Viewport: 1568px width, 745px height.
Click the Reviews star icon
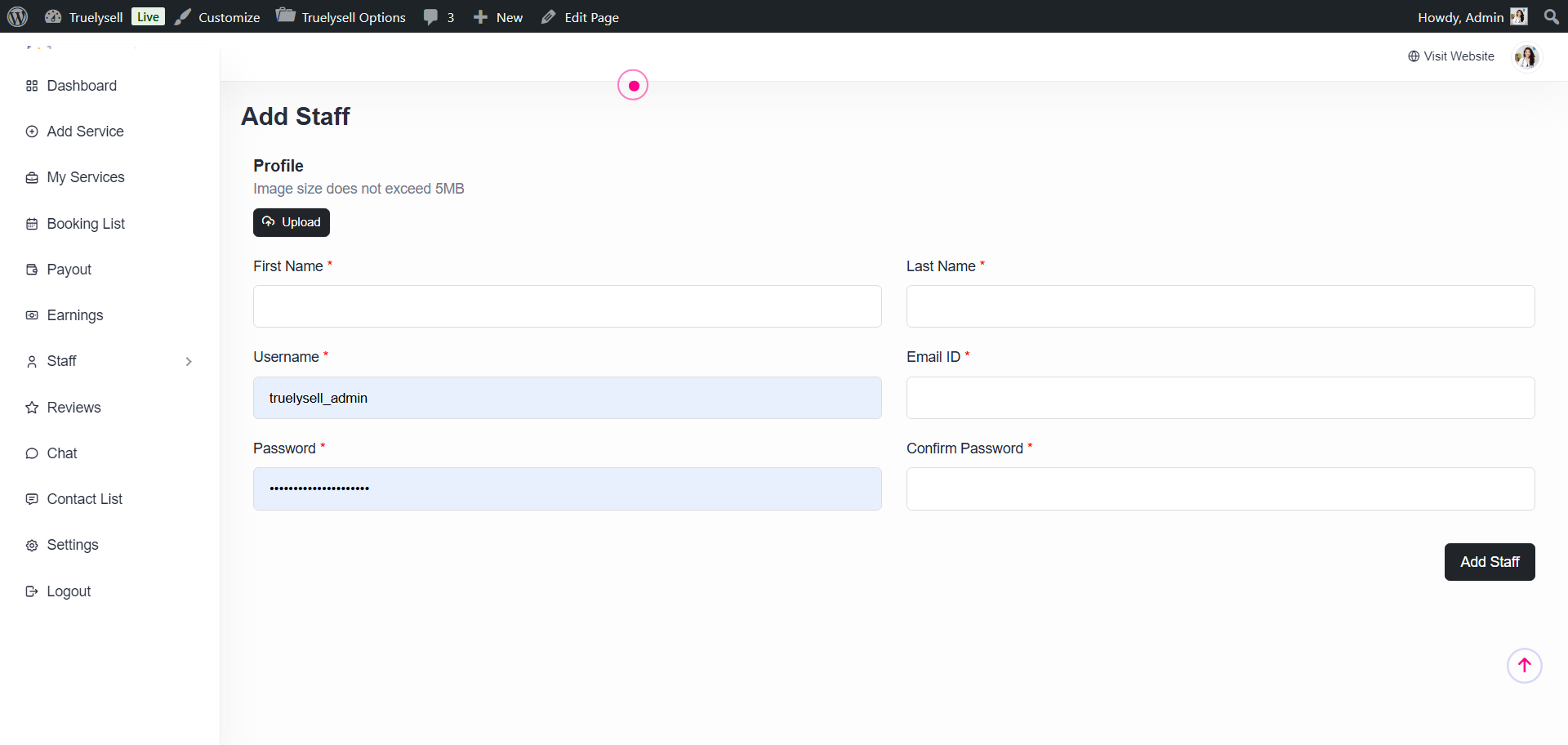(32, 408)
